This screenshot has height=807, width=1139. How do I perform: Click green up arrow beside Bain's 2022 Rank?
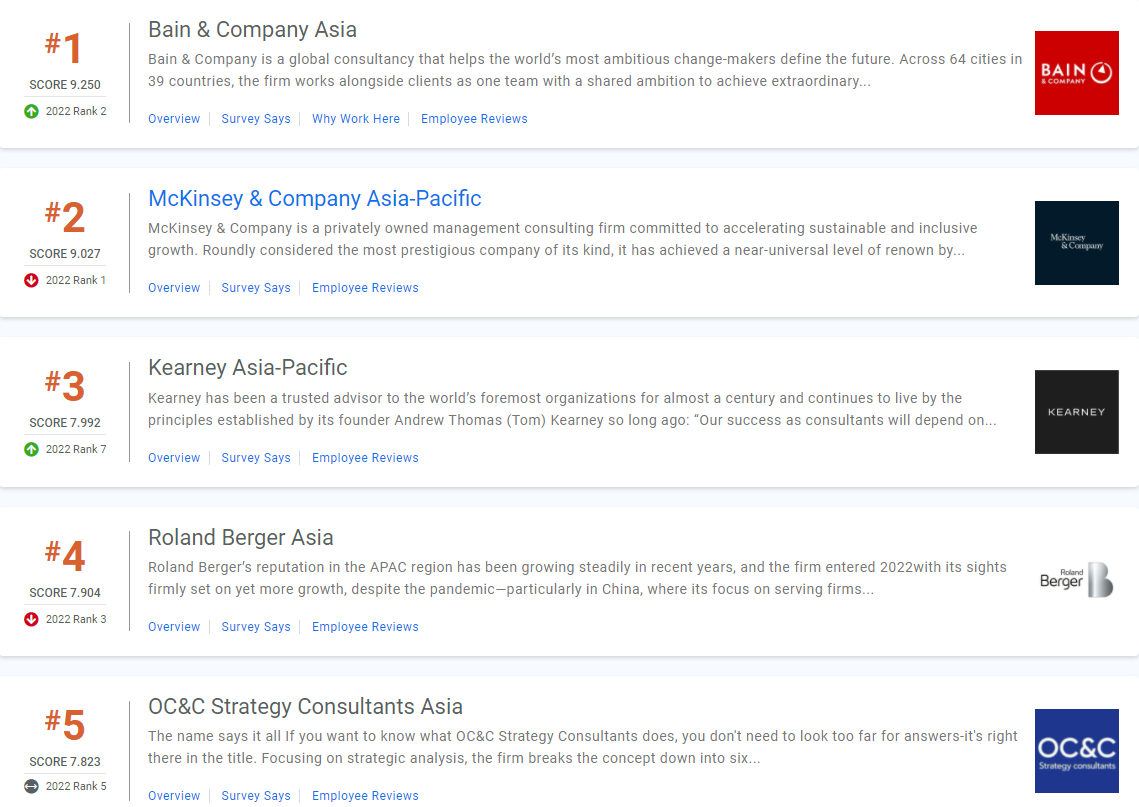(x=31, y=111)
